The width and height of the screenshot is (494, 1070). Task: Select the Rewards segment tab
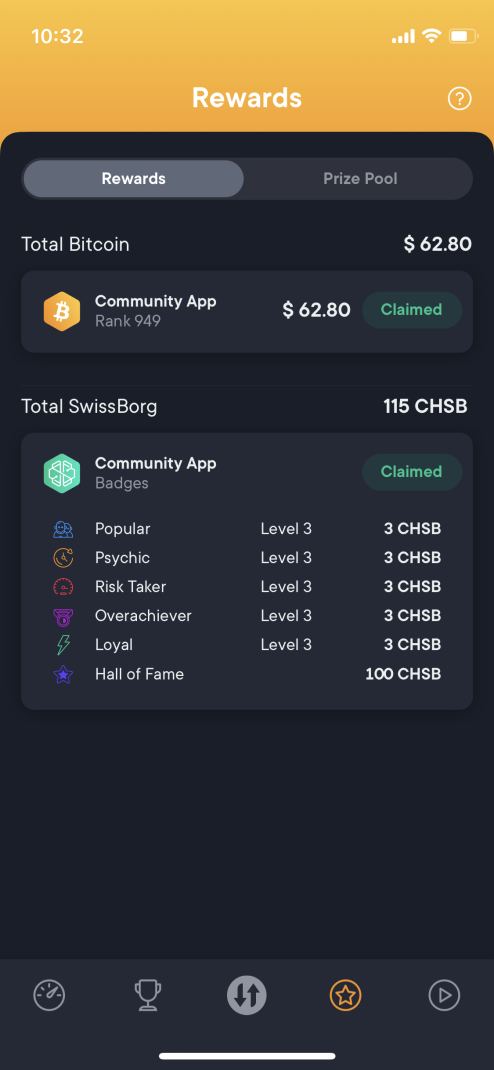pos(134,179)
